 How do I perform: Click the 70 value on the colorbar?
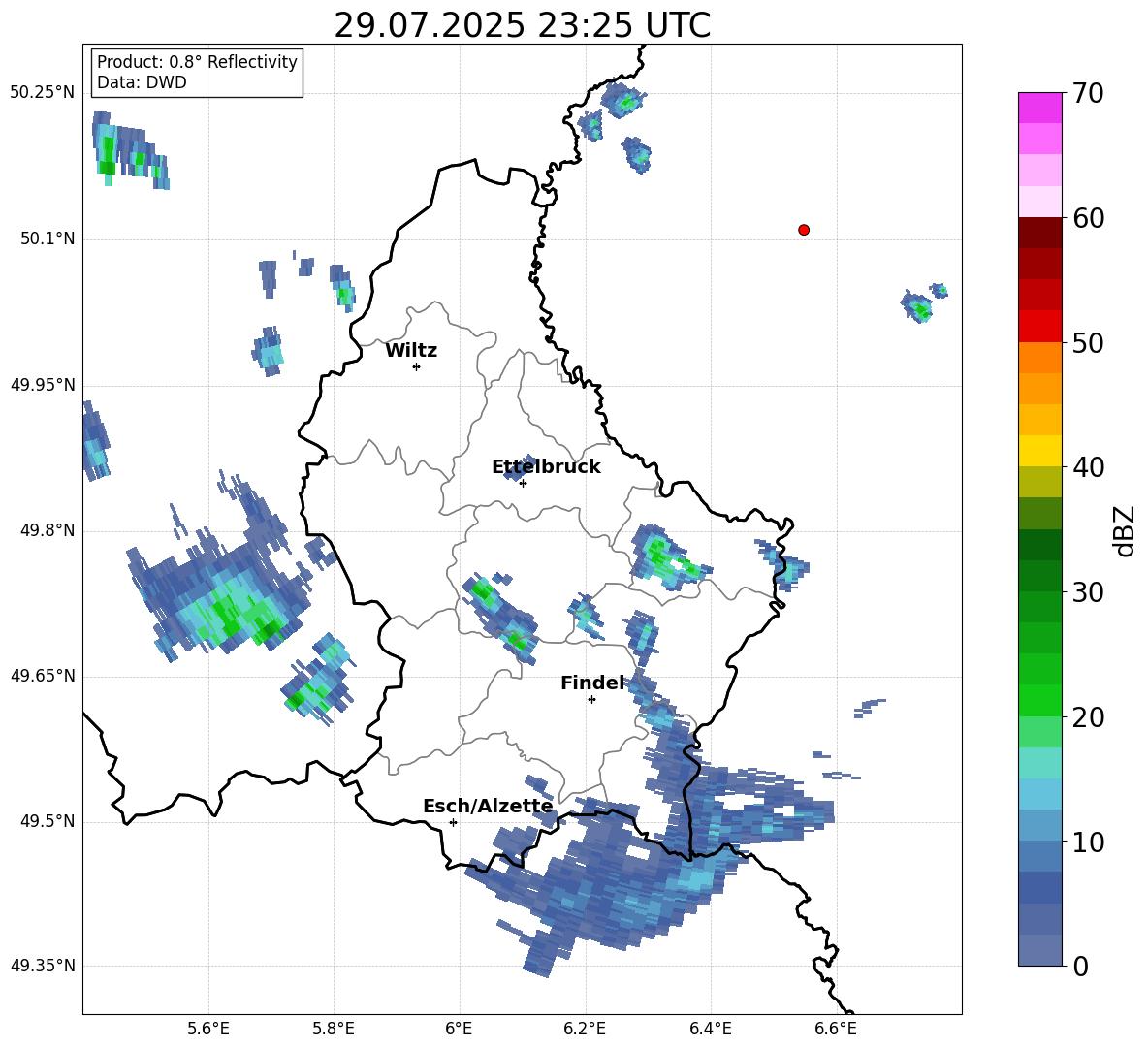[x=1088, y=94]
